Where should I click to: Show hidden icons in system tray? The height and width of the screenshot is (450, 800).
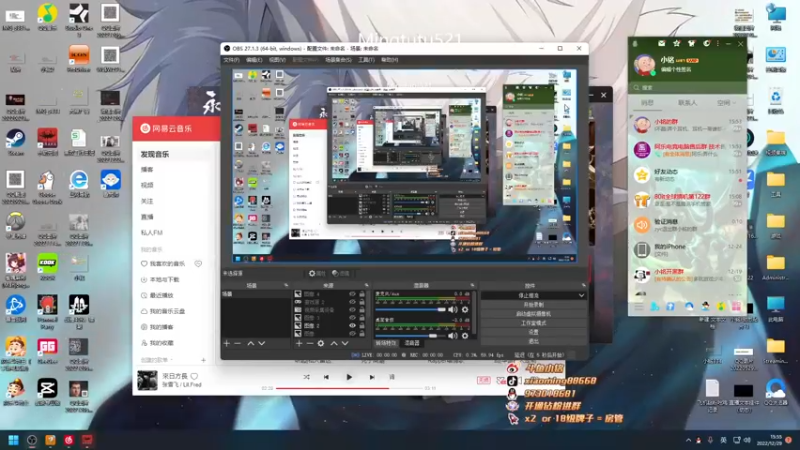click(x=688, y=440)
